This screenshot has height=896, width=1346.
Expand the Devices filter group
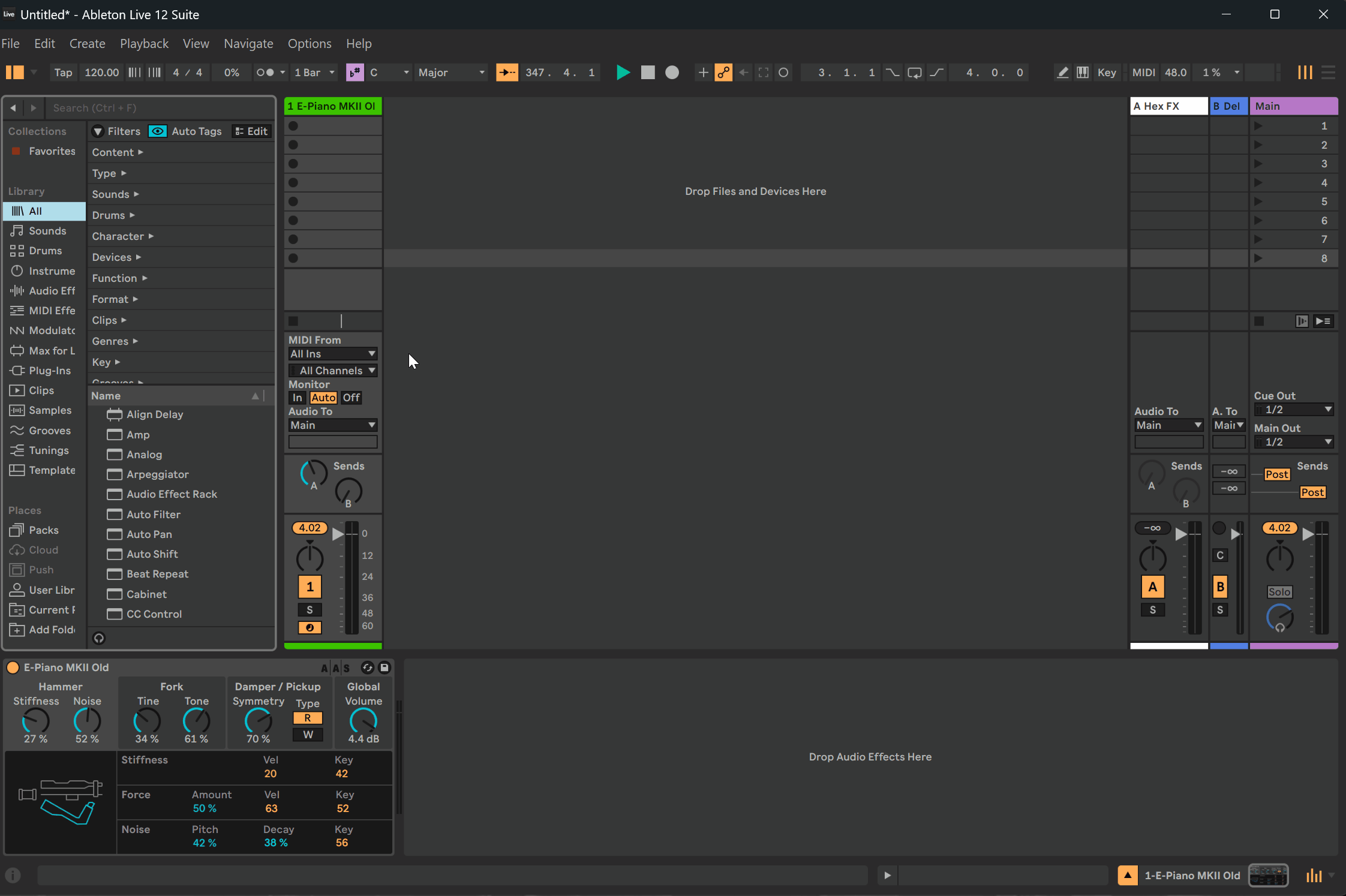tap(116, 257)
